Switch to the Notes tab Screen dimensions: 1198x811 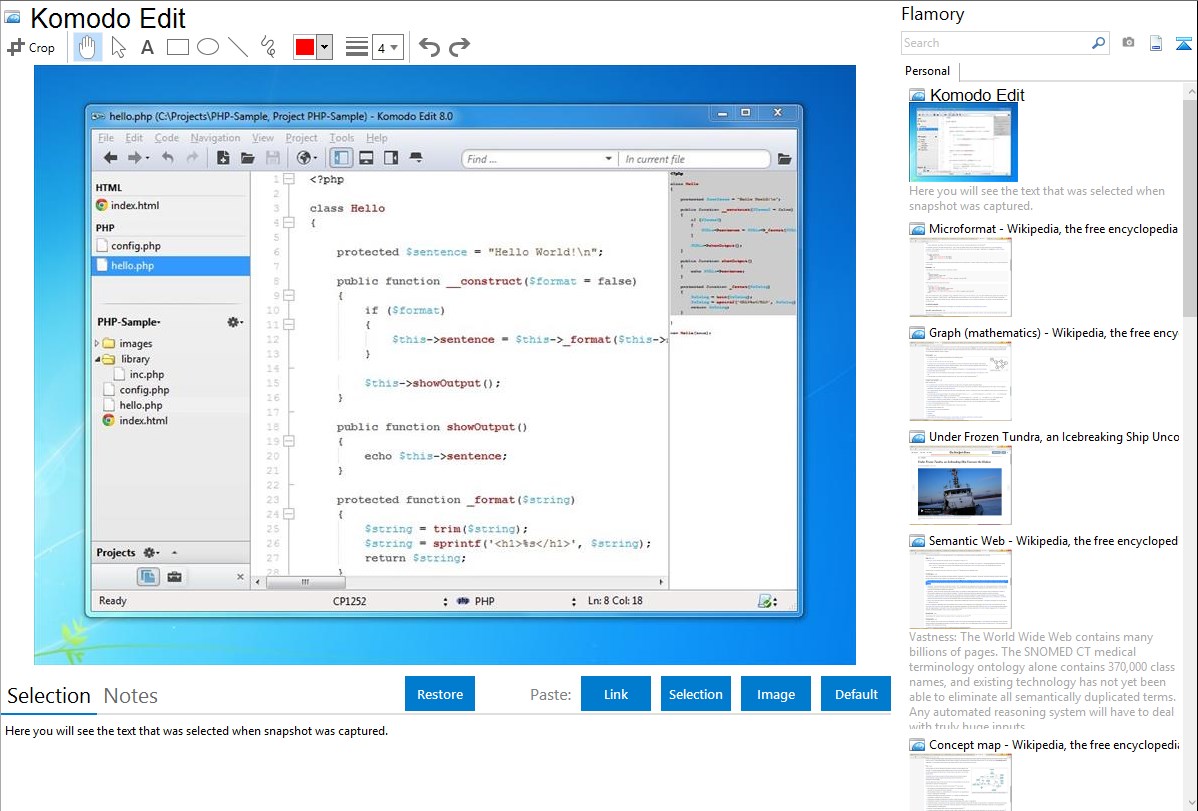click(131, 696)
